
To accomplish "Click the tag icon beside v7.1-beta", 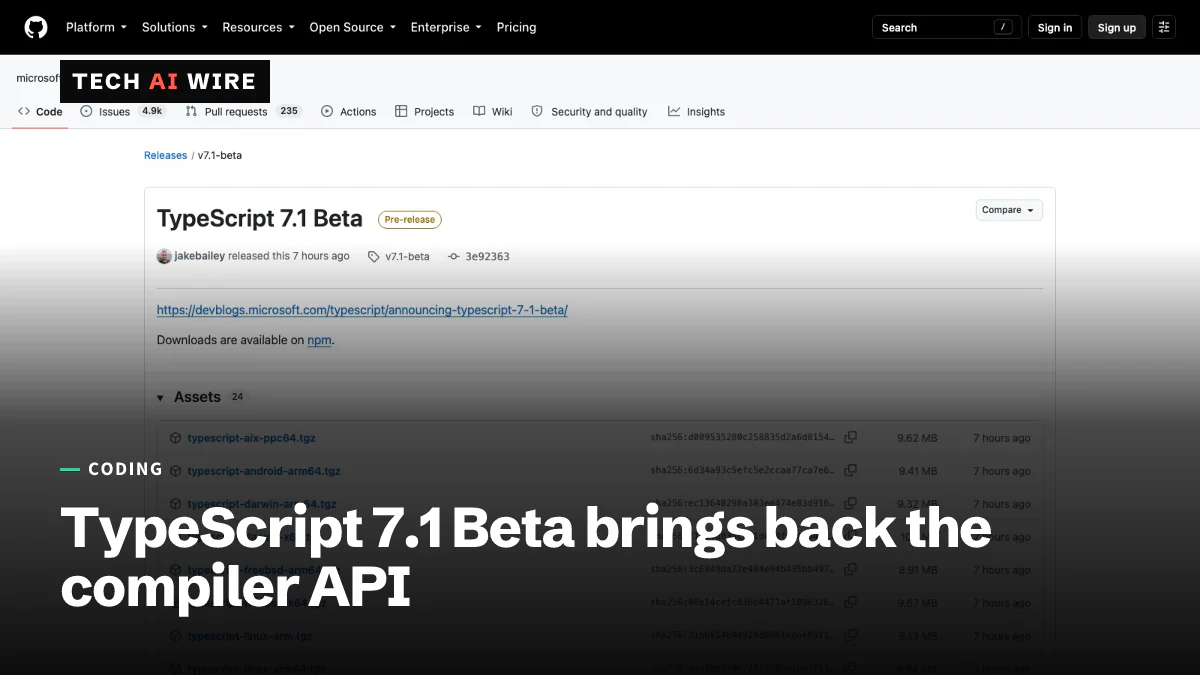I will [374, 256].
